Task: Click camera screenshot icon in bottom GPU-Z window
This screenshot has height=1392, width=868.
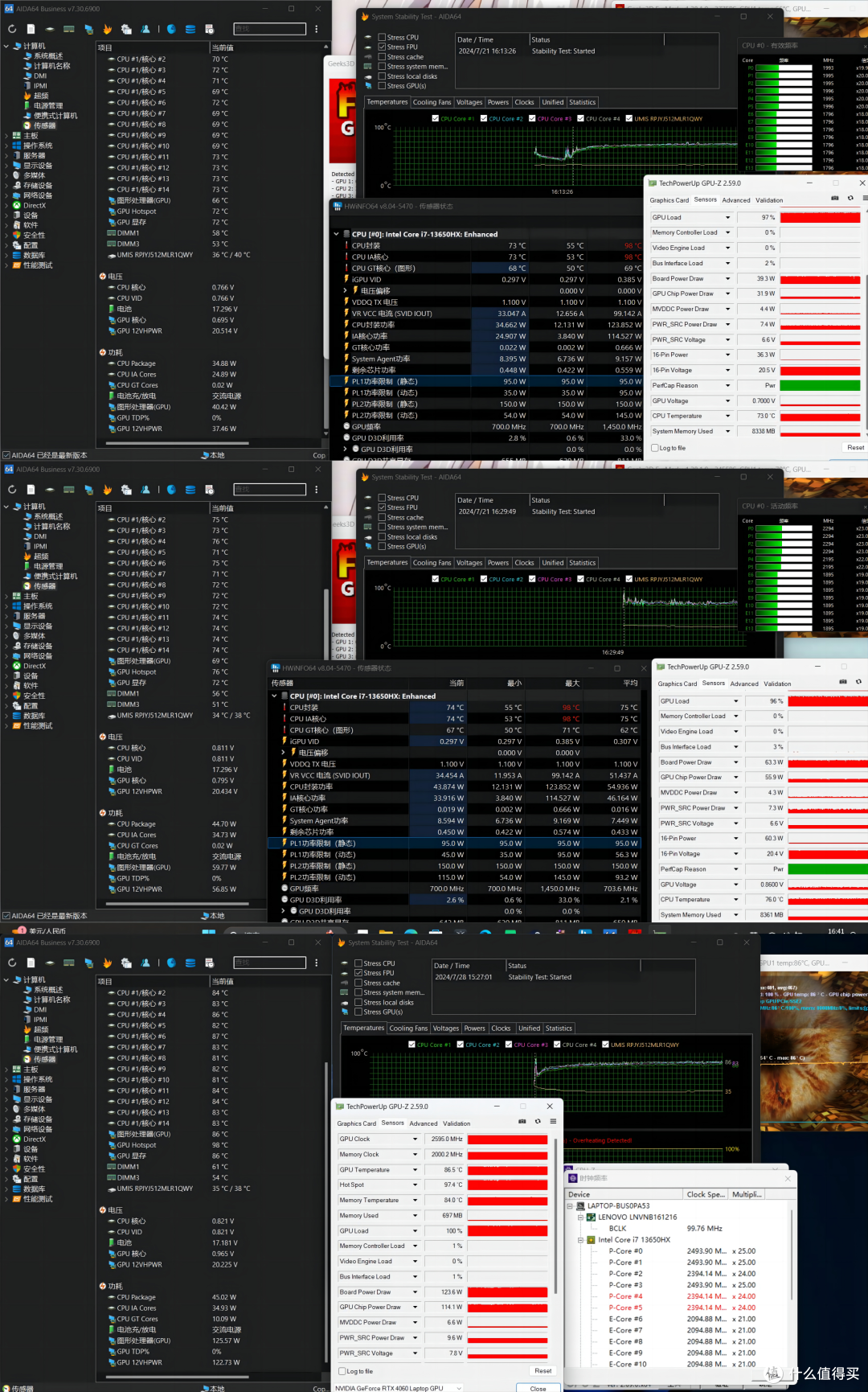Action: click(x=522, y=1121)
